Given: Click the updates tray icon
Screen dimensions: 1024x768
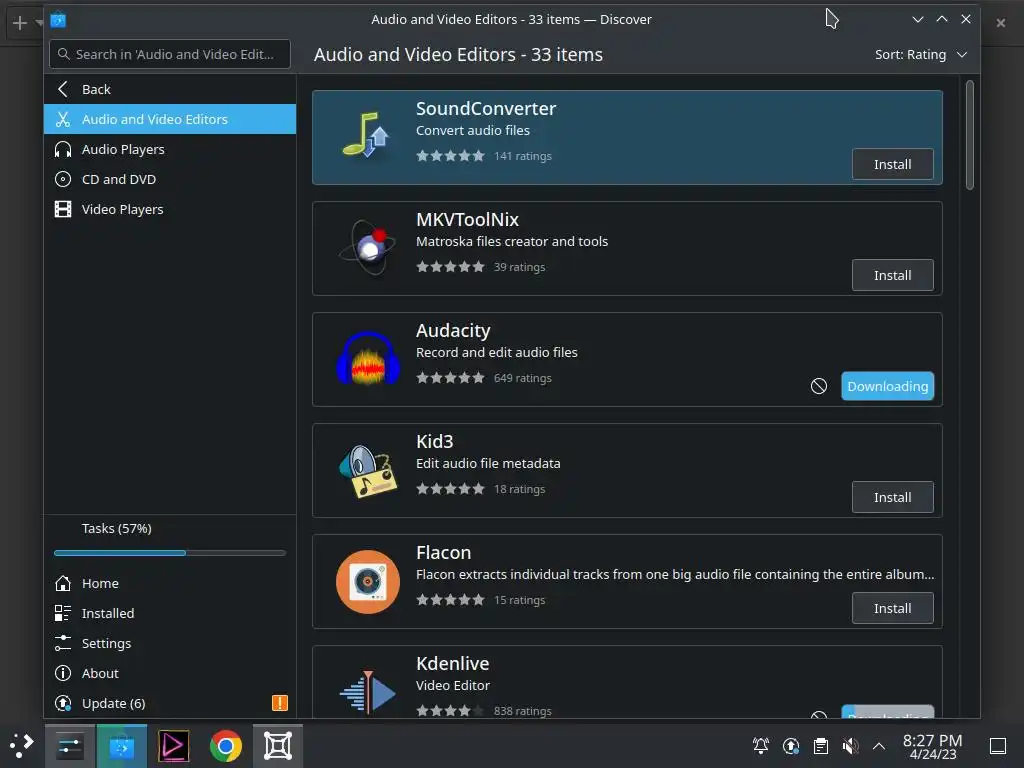Looking at the screenshot, I should (791, 745).
